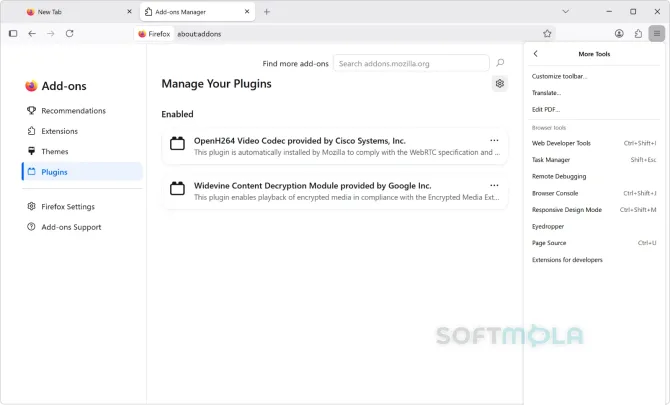Choose Edit PDF… in More Tools

point(594,109)
